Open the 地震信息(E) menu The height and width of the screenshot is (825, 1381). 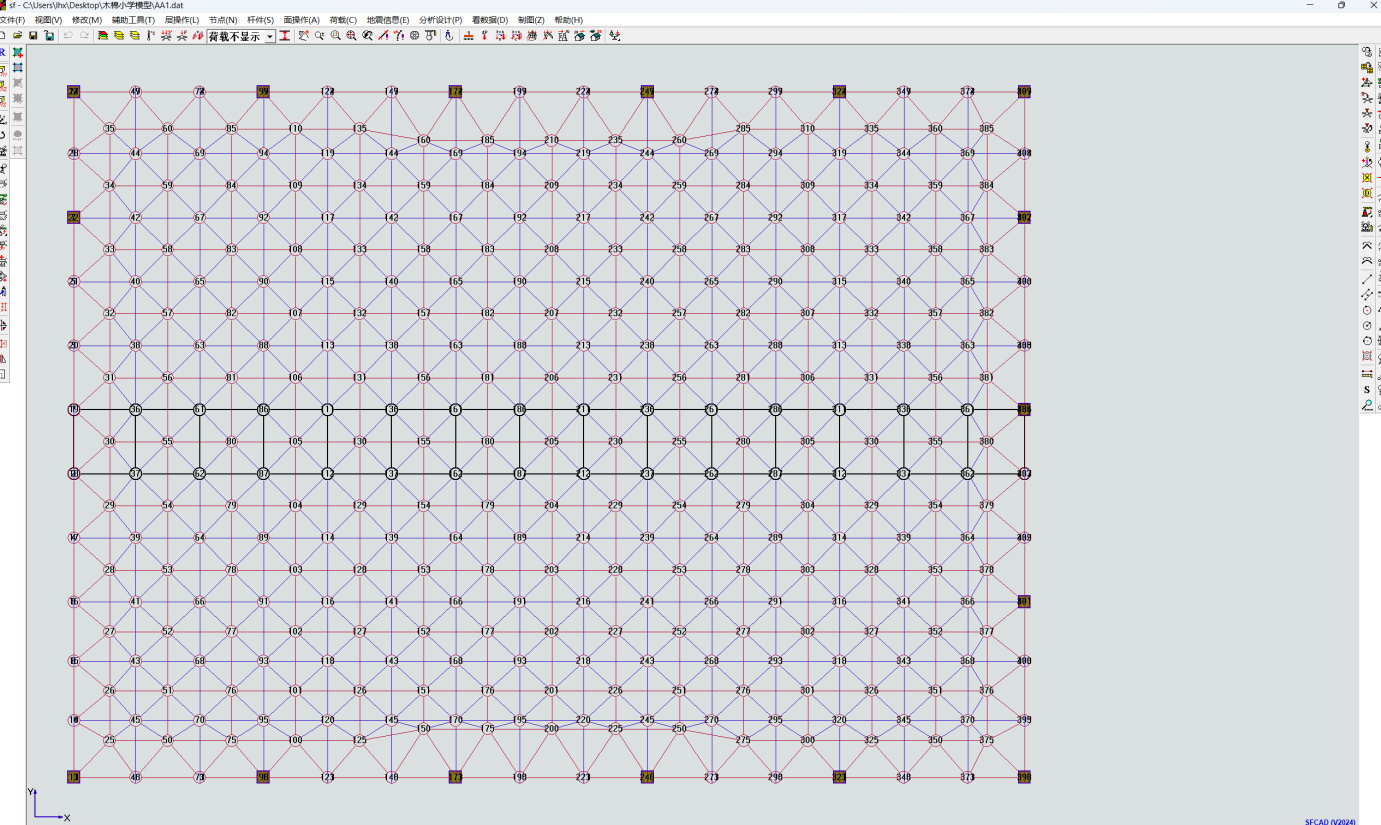388,20
